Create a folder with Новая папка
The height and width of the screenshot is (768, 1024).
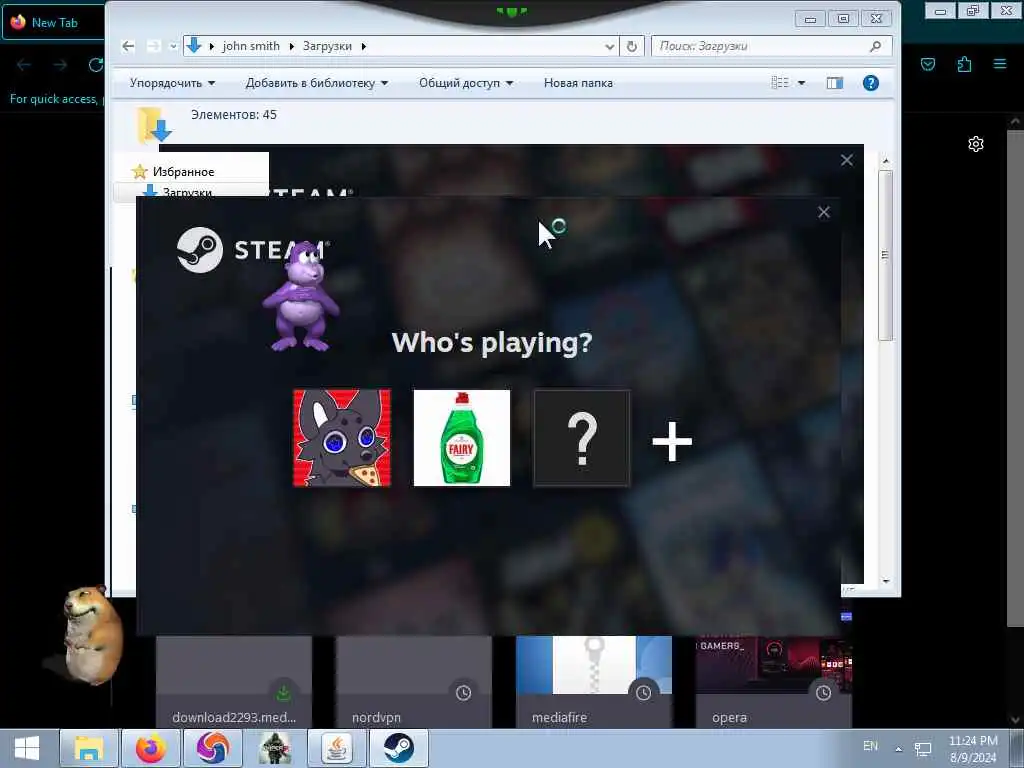[x=578, y=83]
